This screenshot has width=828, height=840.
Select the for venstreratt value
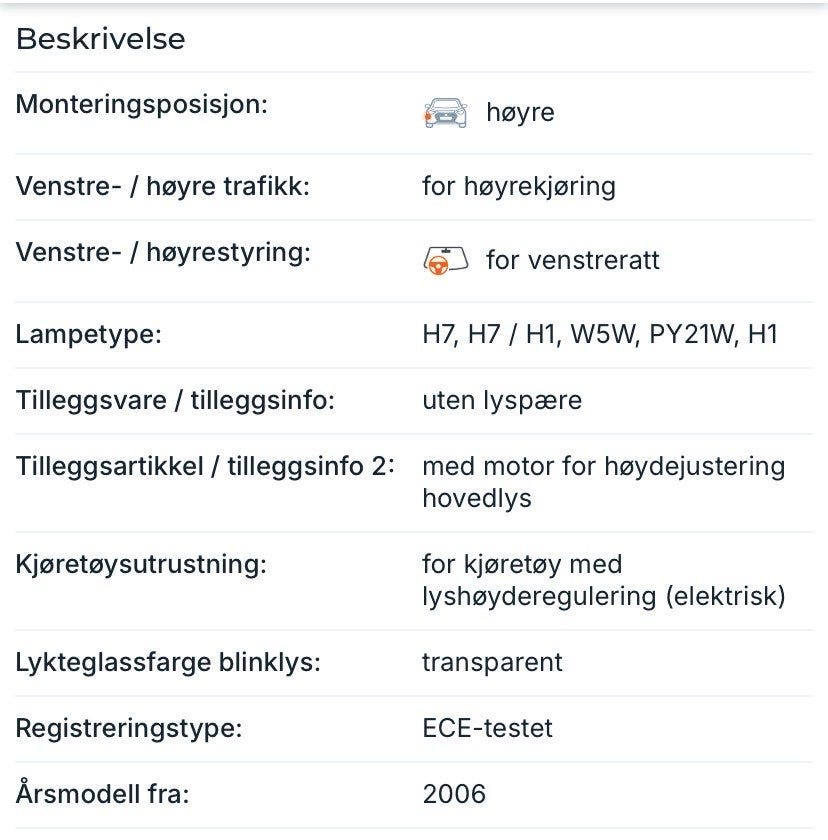(573, 261)
